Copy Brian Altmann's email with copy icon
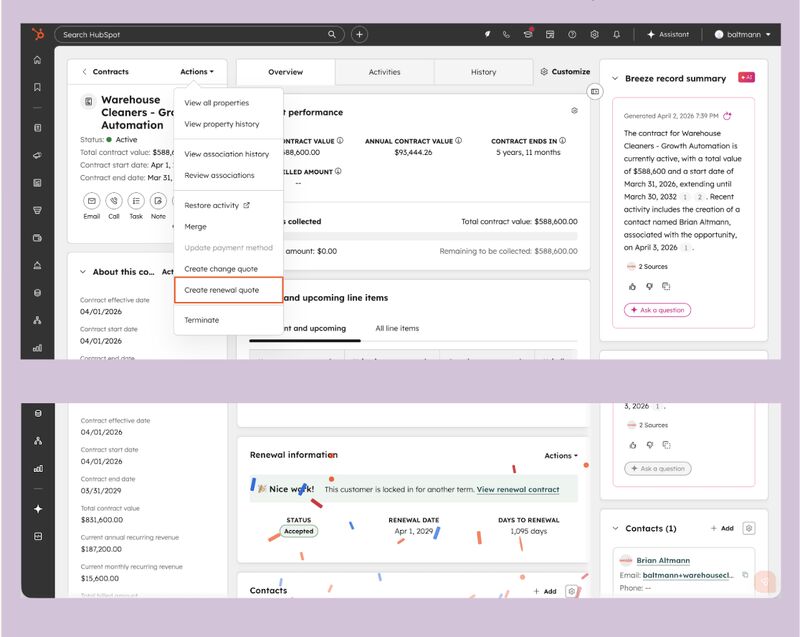800x637 pixels. [x=745, y=575]
